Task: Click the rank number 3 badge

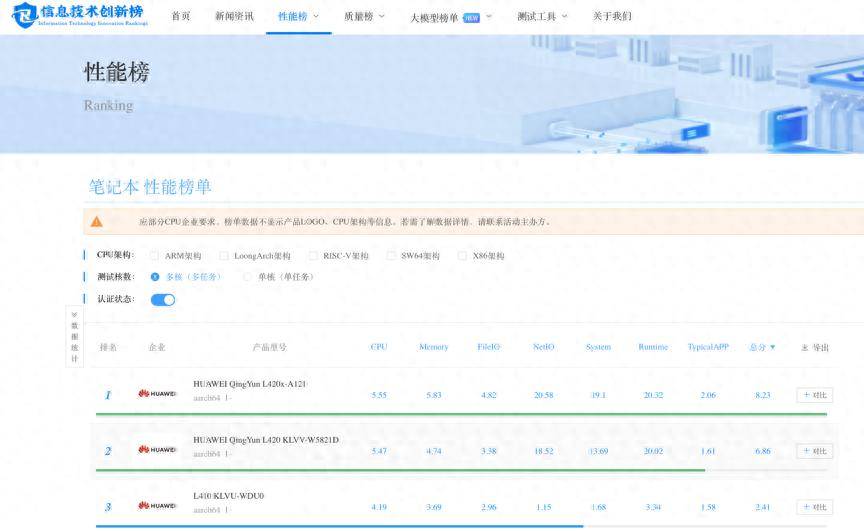Action: pyautogui.click(x=108, y=507)
